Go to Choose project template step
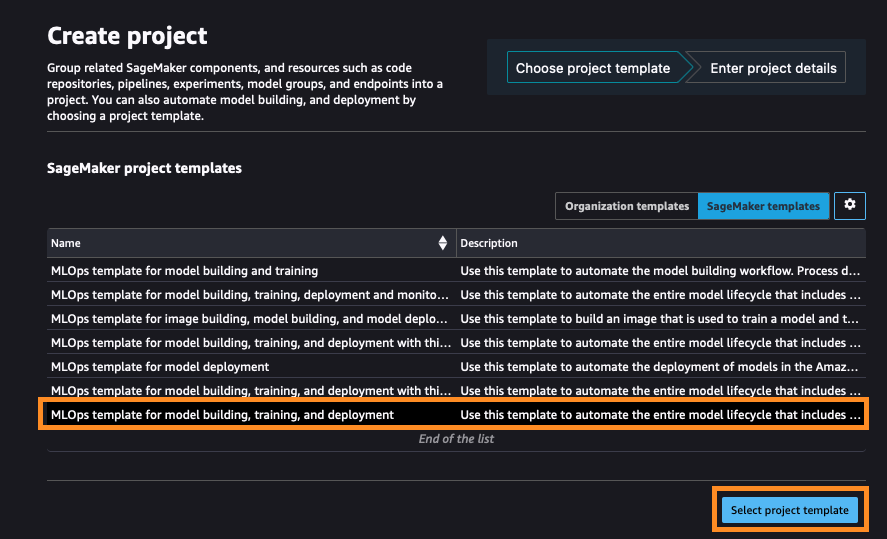Viewport: 887px width, 539px height. (593, 68)
